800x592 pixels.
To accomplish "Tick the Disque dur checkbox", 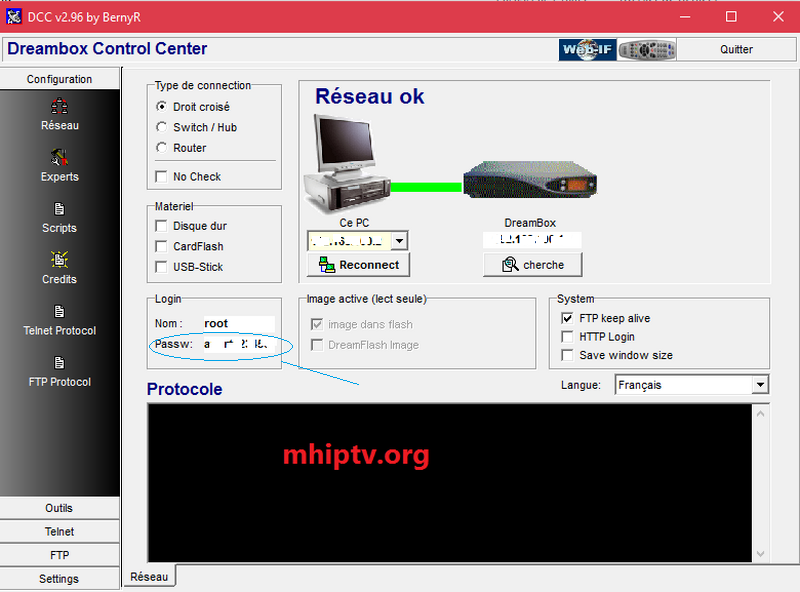I will (x=161, y=226).
